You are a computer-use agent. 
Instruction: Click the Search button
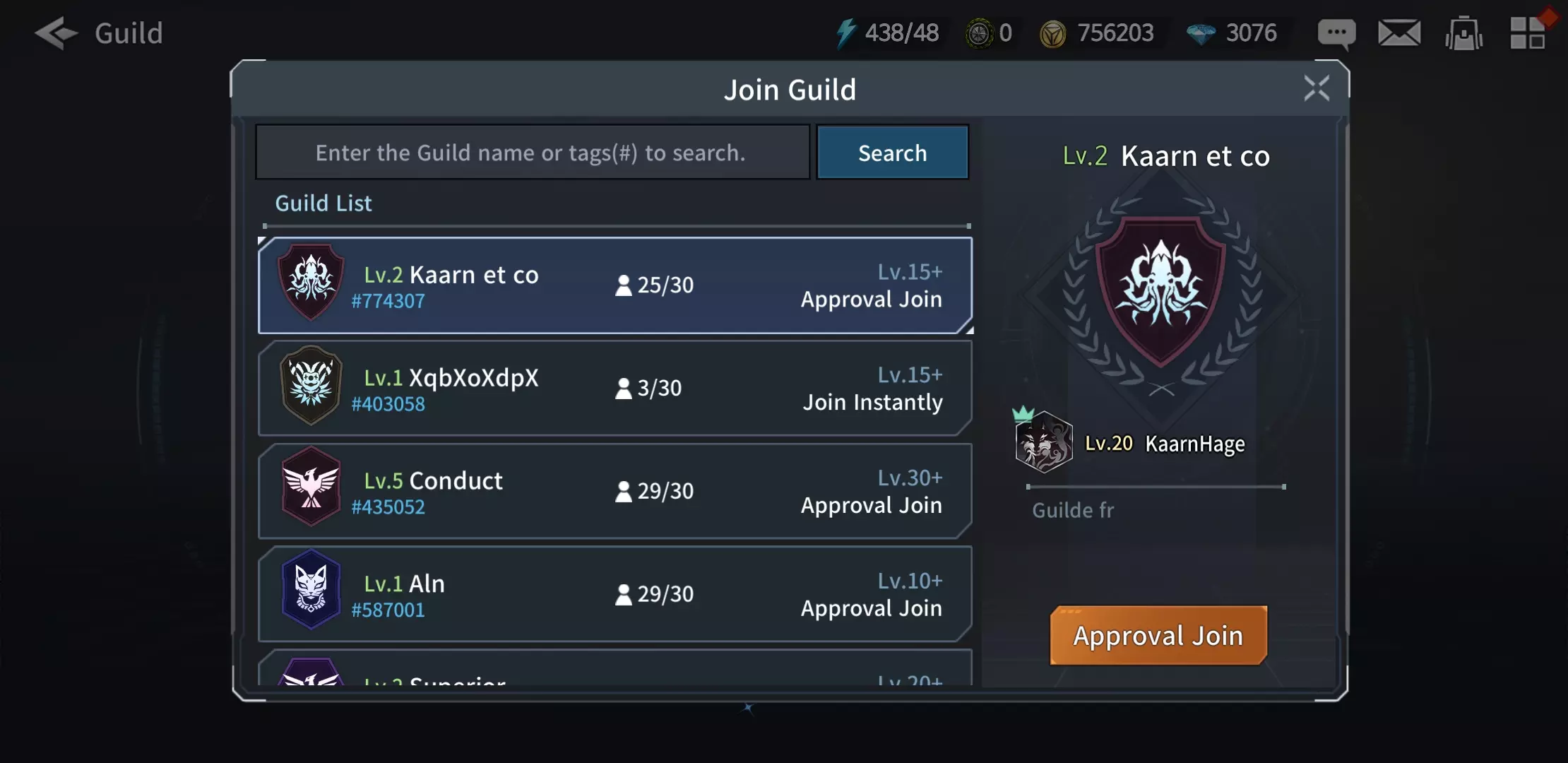pyautogui.click(x=892, y=153)
